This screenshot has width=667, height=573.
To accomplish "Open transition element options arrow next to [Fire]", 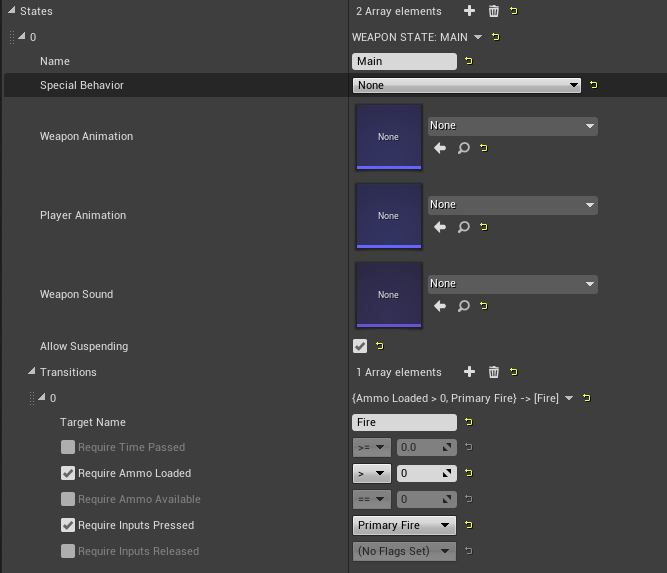I will 569,398.
